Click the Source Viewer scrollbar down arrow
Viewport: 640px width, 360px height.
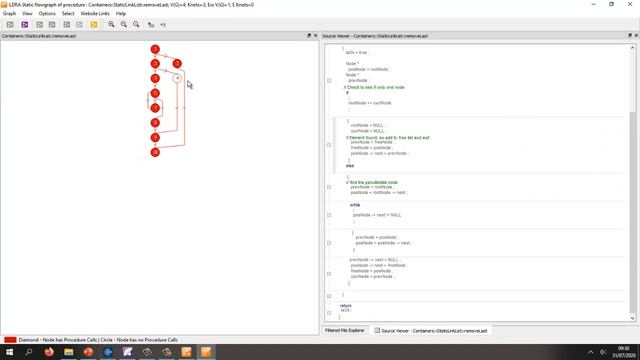click(x=632, y=318)
